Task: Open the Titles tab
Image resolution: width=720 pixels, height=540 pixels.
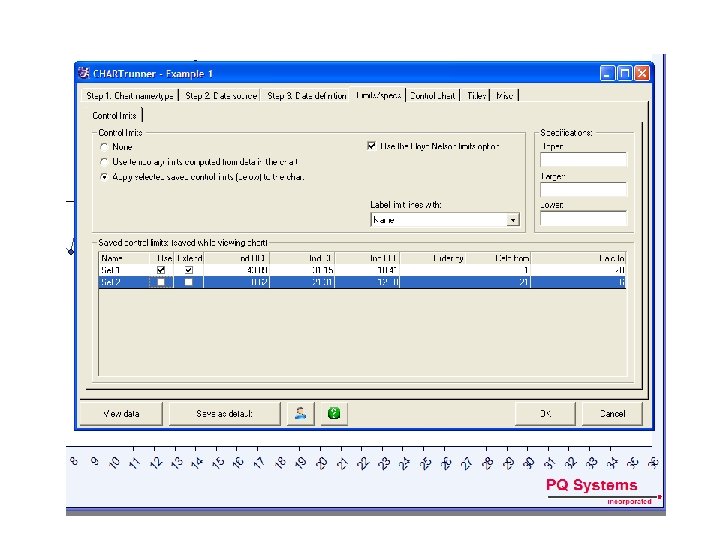Action: click(x=476, y=96)
